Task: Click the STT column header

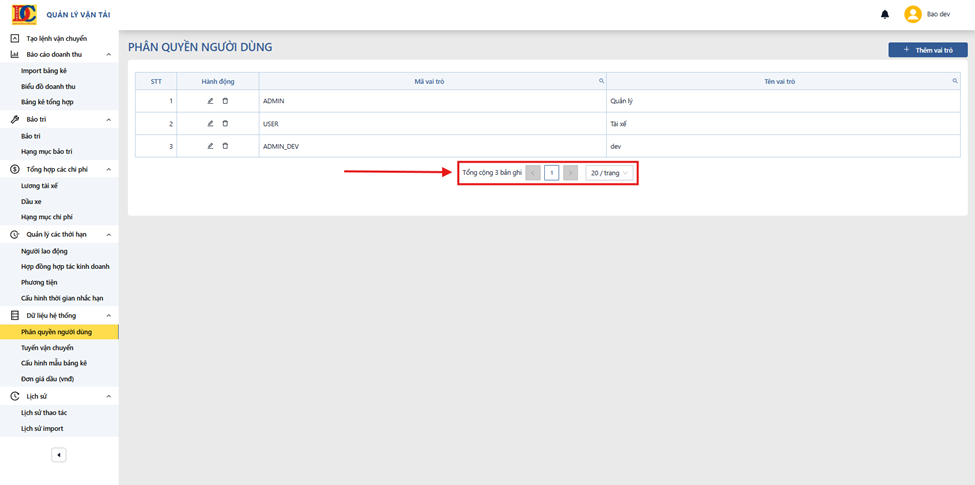Action: pyautogui.click(x=156, y=81)
